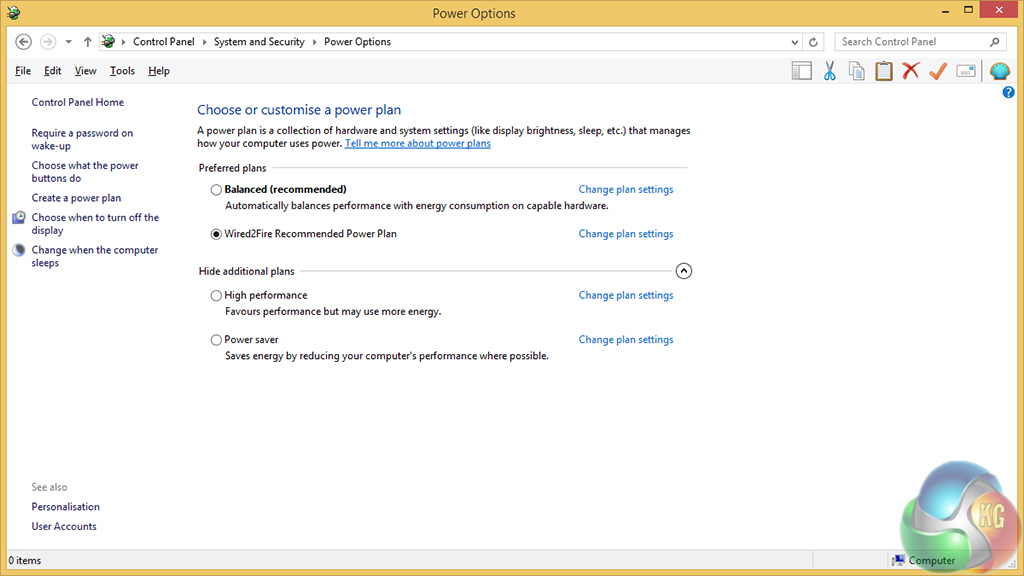
Task: Open the address bar history dropdown
Action: (x=795, y=42)
